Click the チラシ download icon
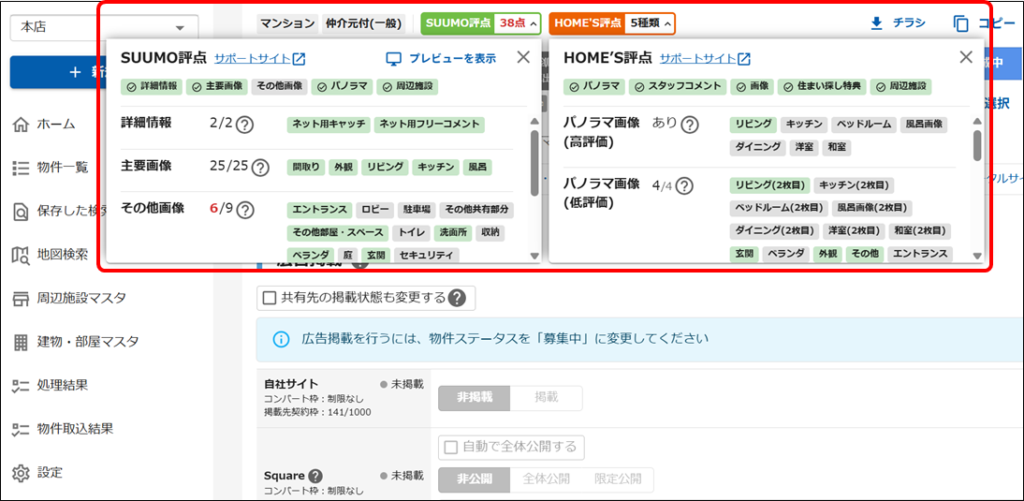Viewport: 1024px width, 501px height. coord(876,24)
